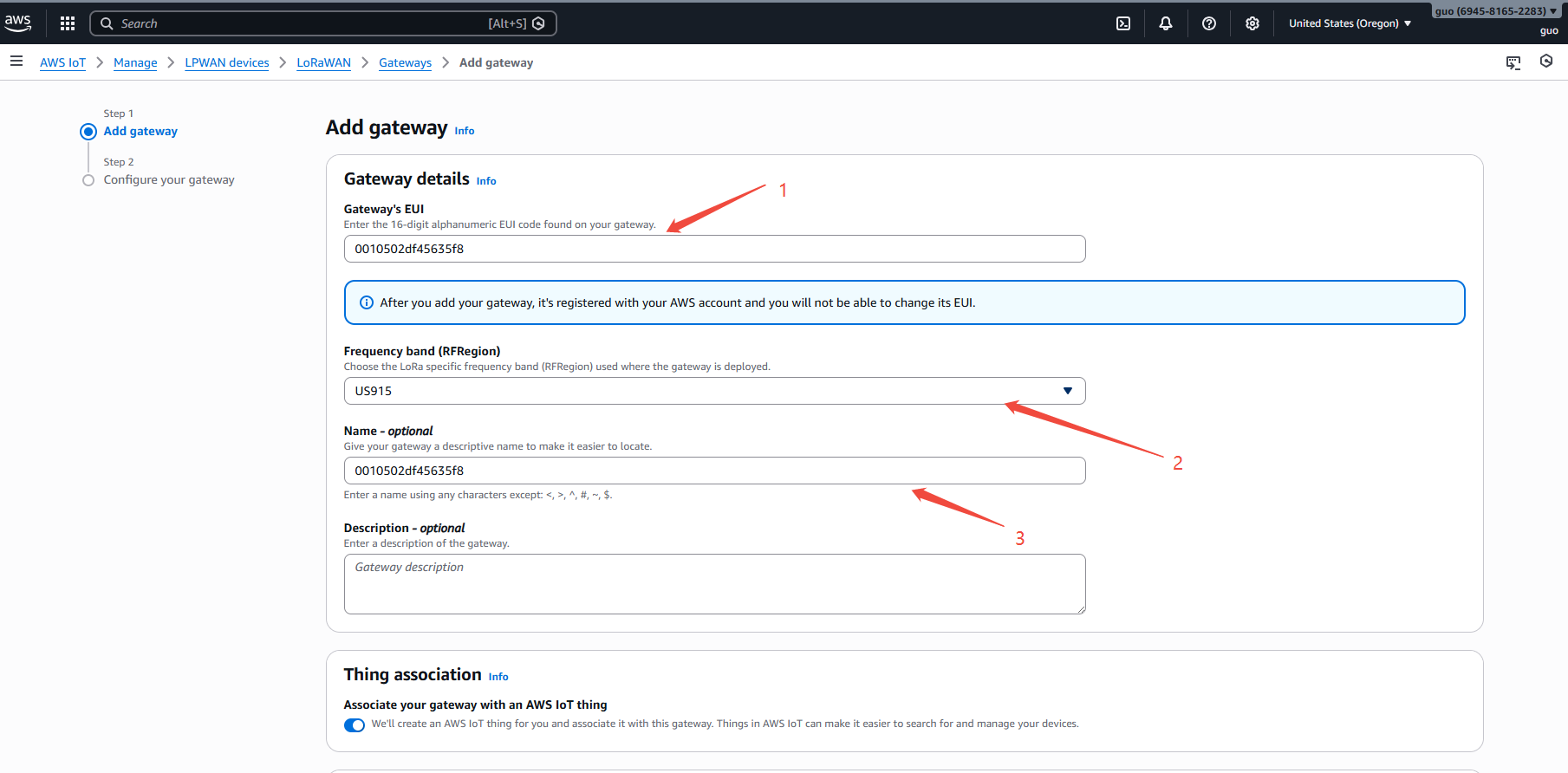Image resolution: width=1568 pixels, height=773 pixels.
Task: Open the LPWAN devices breadcrumb link
Action: pyautogui.click(x=227, y=62)
